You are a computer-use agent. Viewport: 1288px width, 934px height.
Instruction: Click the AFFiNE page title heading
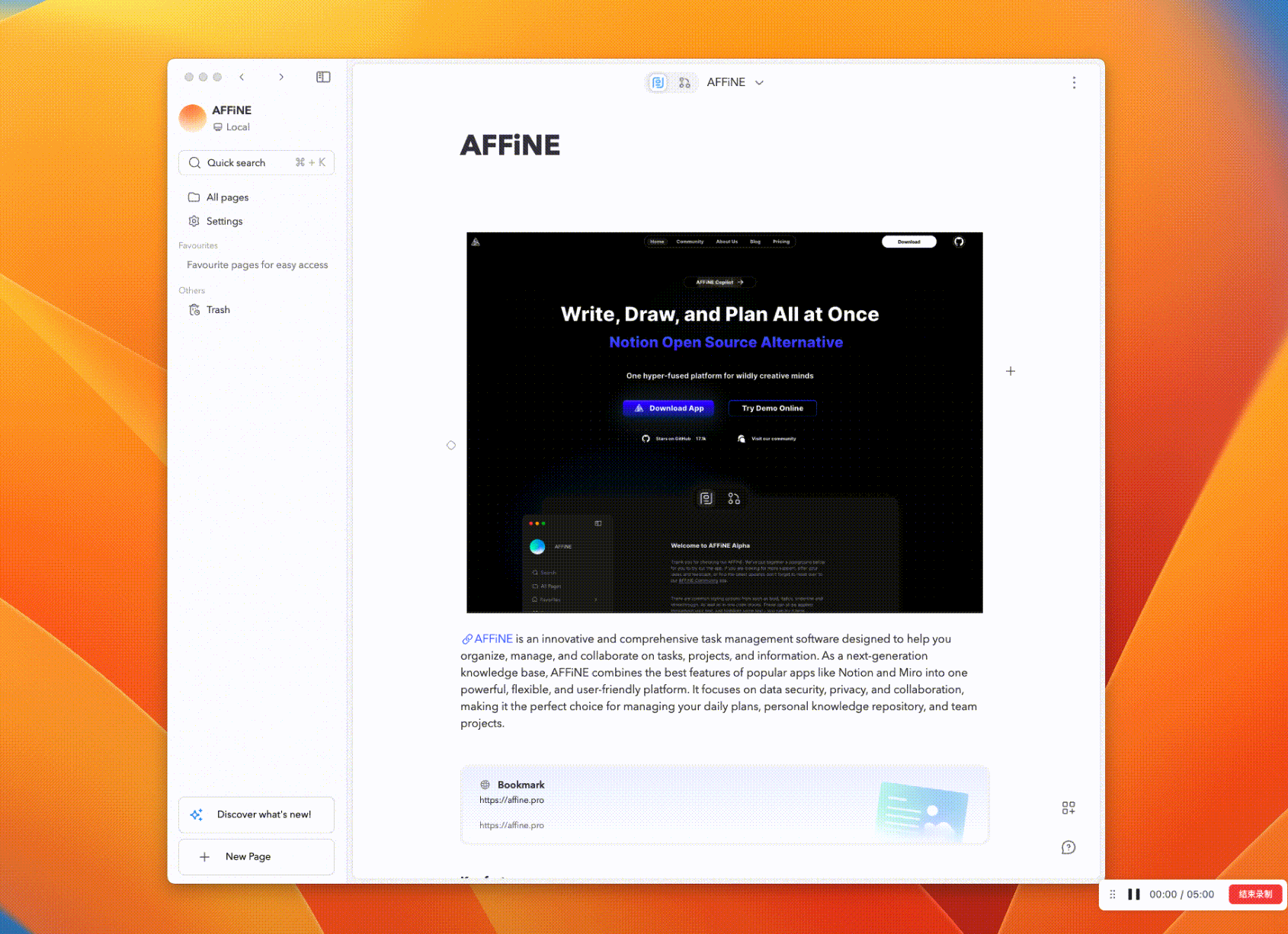(x=510, y=145)
